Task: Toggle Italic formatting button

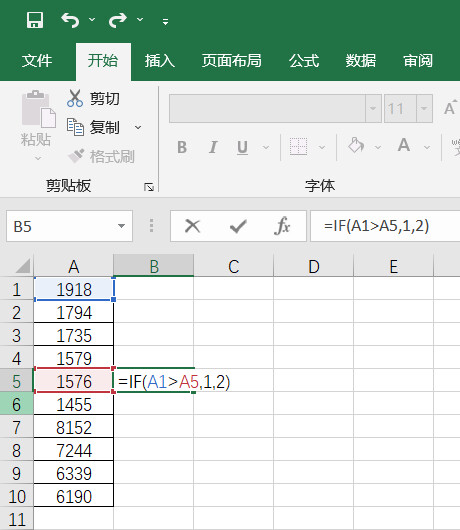Action: pyautogui.click(x=213, y=147)
